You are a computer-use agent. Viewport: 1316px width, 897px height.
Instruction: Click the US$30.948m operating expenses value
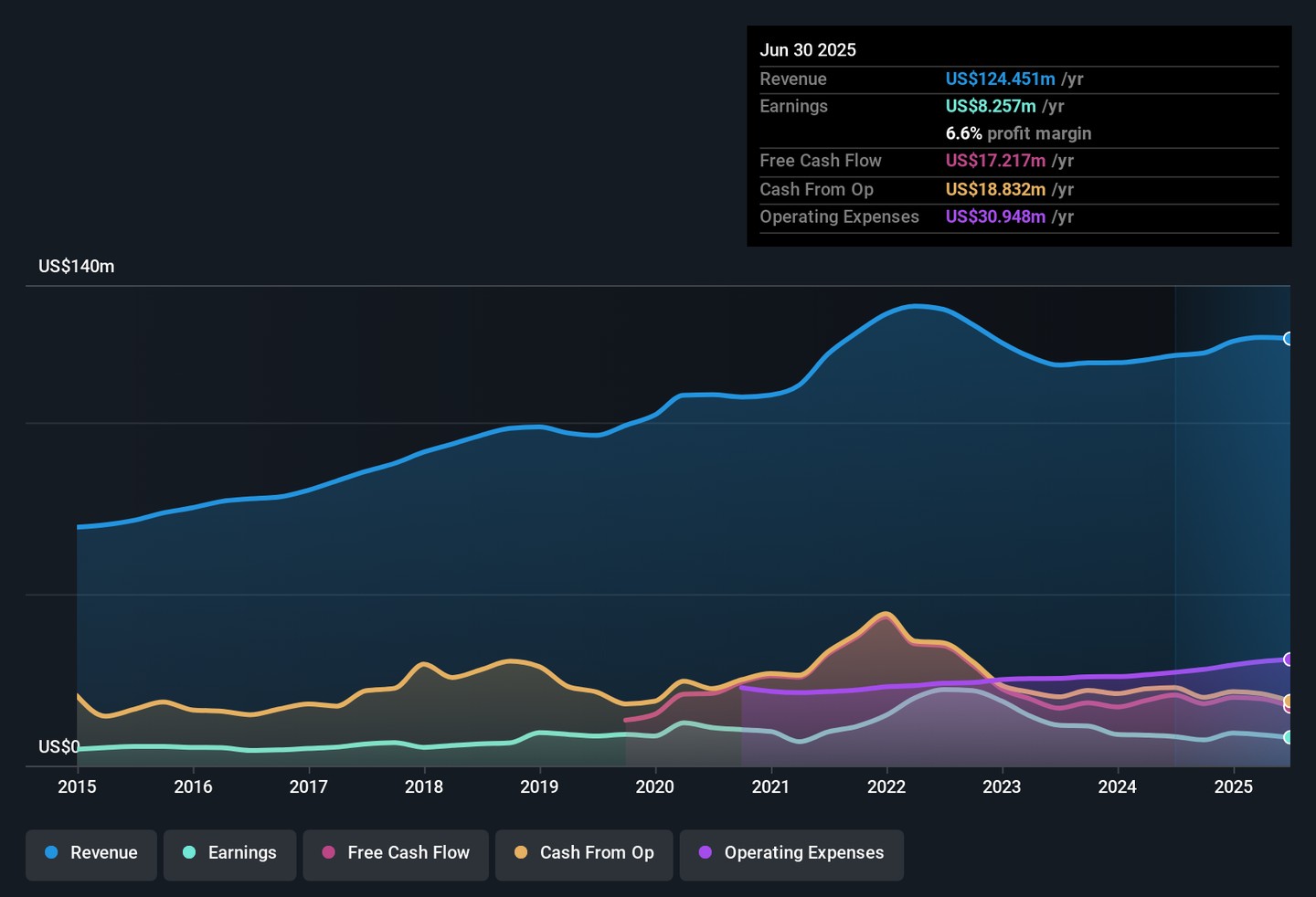(995, 217)
